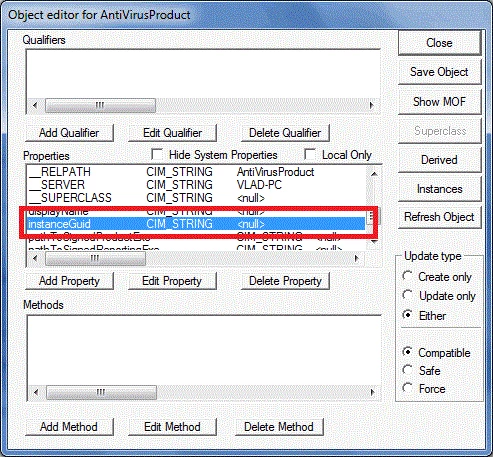The height and width of the screenshot is (457, 493).
Task: Click the Derived button
Action: 439,160
